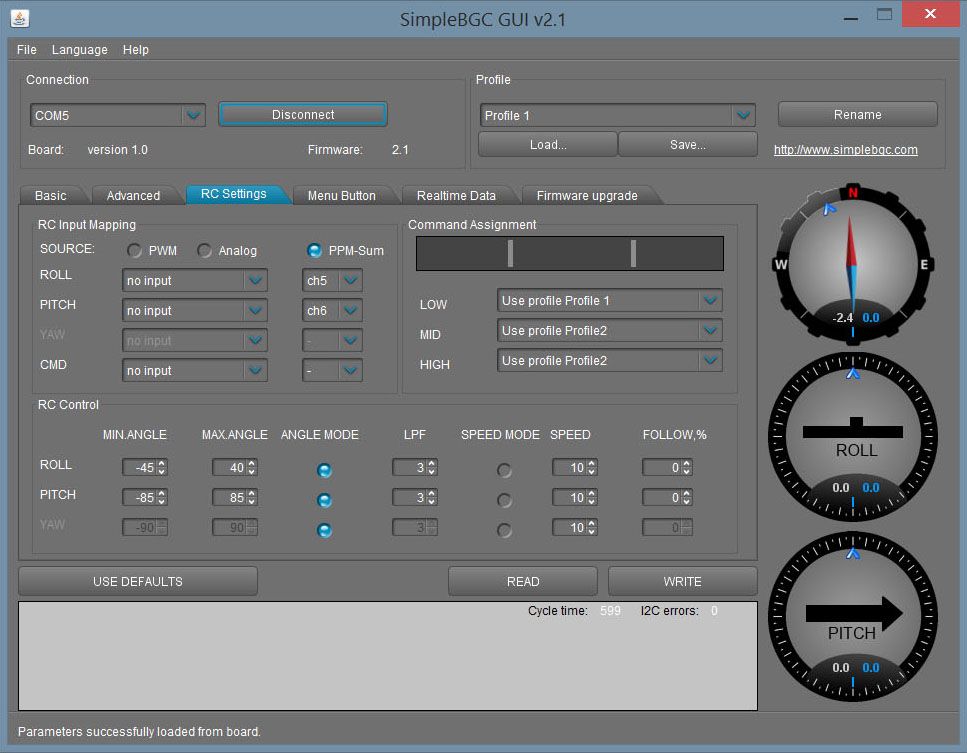Click the ROLL MIN.ANGLE input field
Viewport: 967px width, 753px height.
138,467
